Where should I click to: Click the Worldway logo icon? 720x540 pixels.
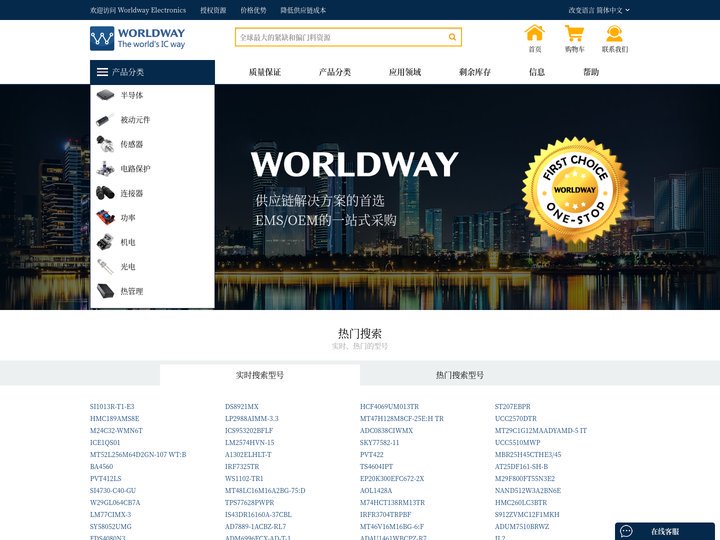(x=102, y=38)
